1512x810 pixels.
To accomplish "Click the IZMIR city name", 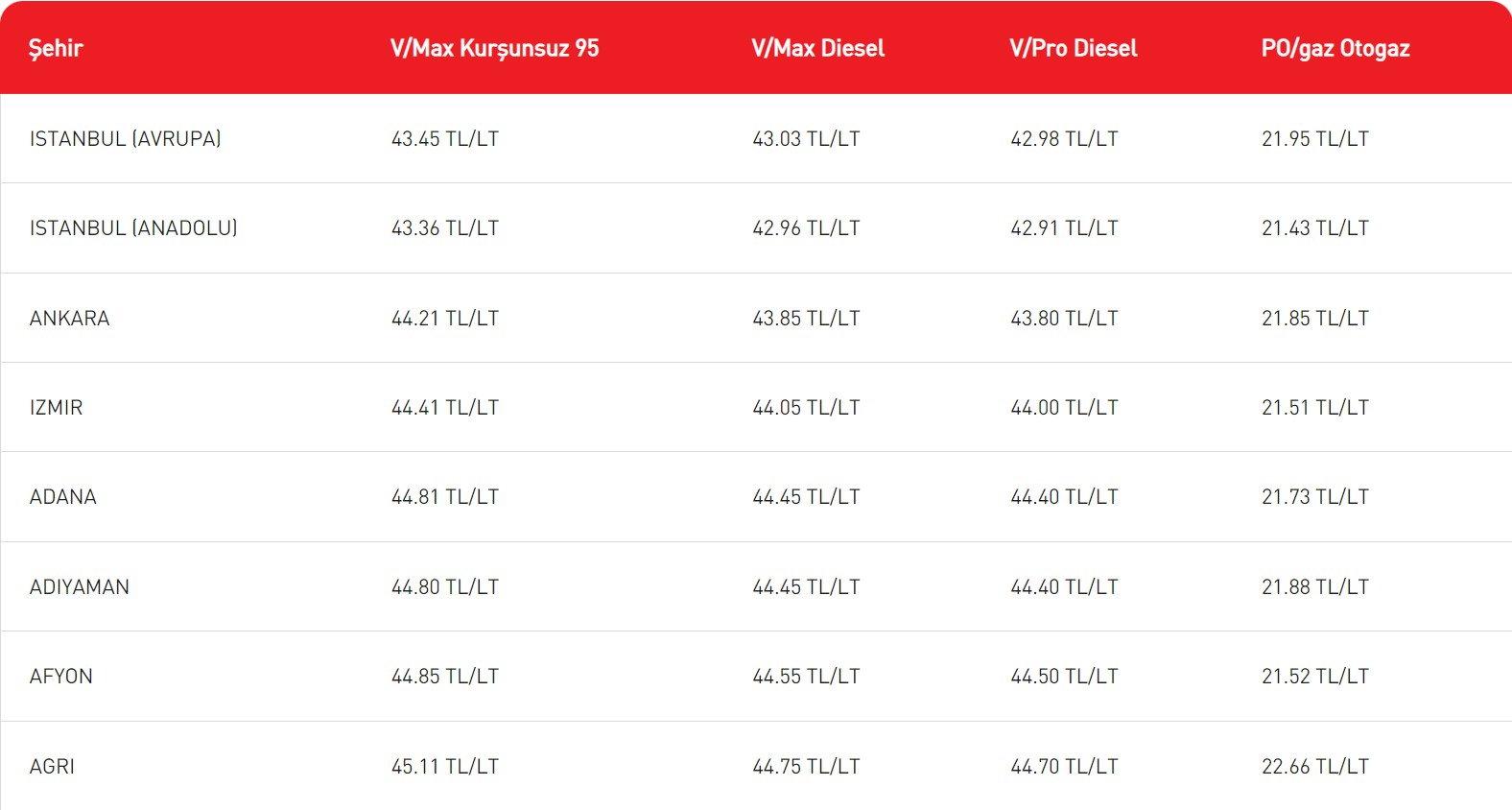I will (56, 407).
